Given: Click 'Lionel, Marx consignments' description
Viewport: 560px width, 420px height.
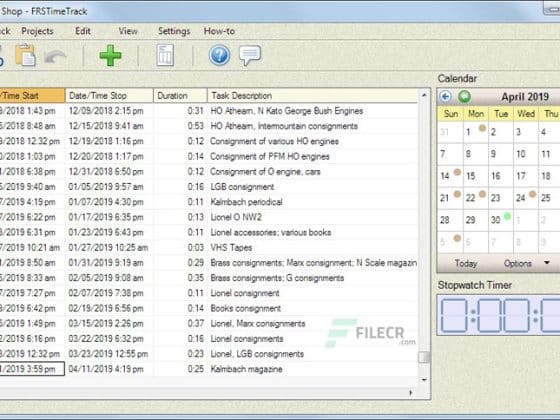Looking at the screenshot, I should pyautogui.click(x=258, y=324).
